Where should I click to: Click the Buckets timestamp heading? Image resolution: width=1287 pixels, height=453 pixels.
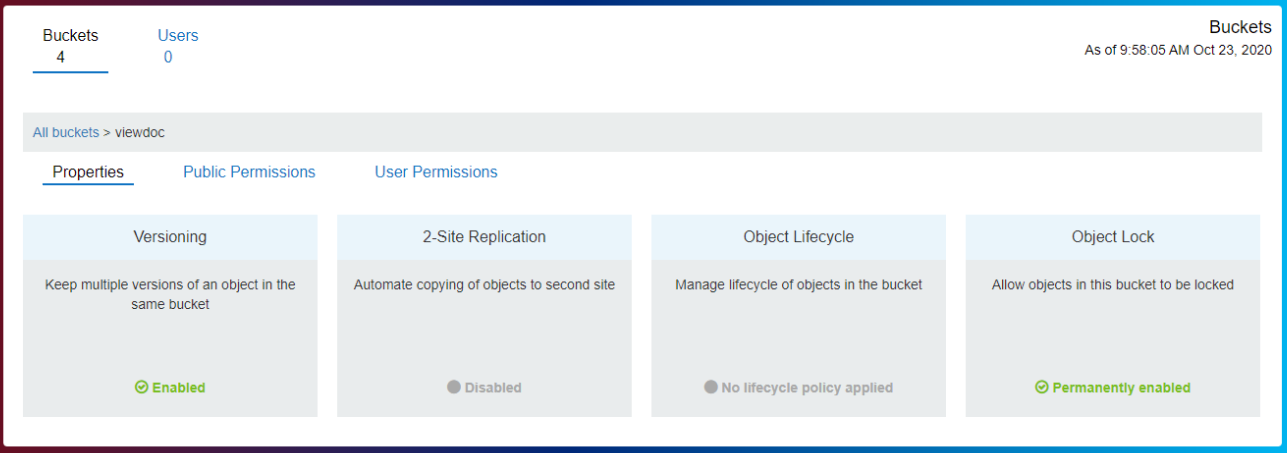pyautogui.click(x=1240, y=27)
